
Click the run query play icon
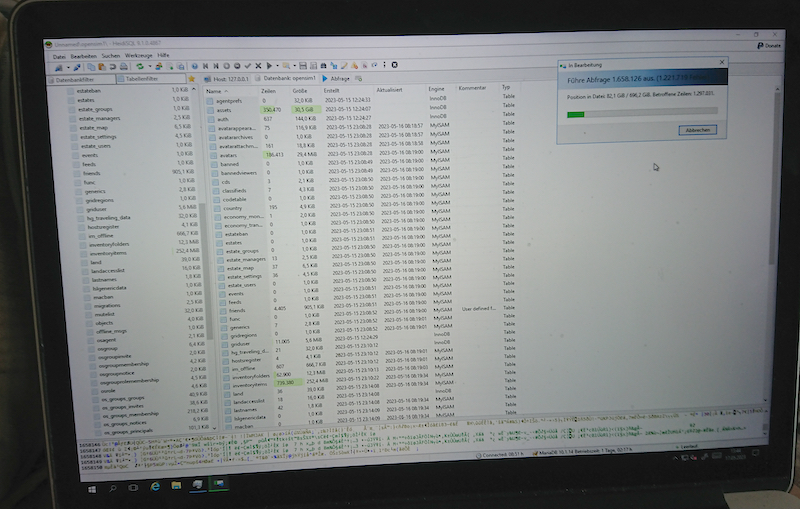pos(269,66)
